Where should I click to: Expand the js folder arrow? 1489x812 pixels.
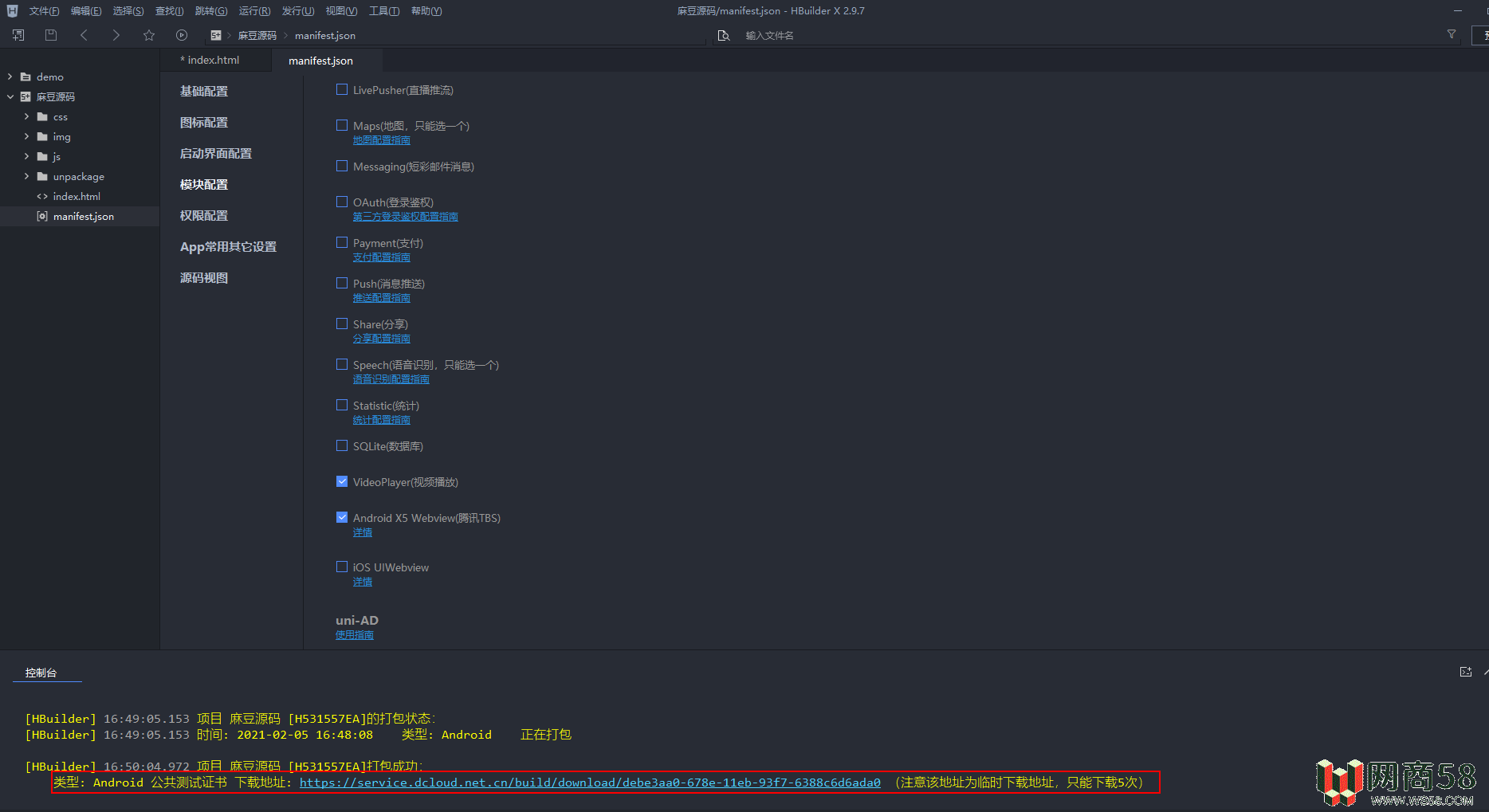[x=26, y=156]
